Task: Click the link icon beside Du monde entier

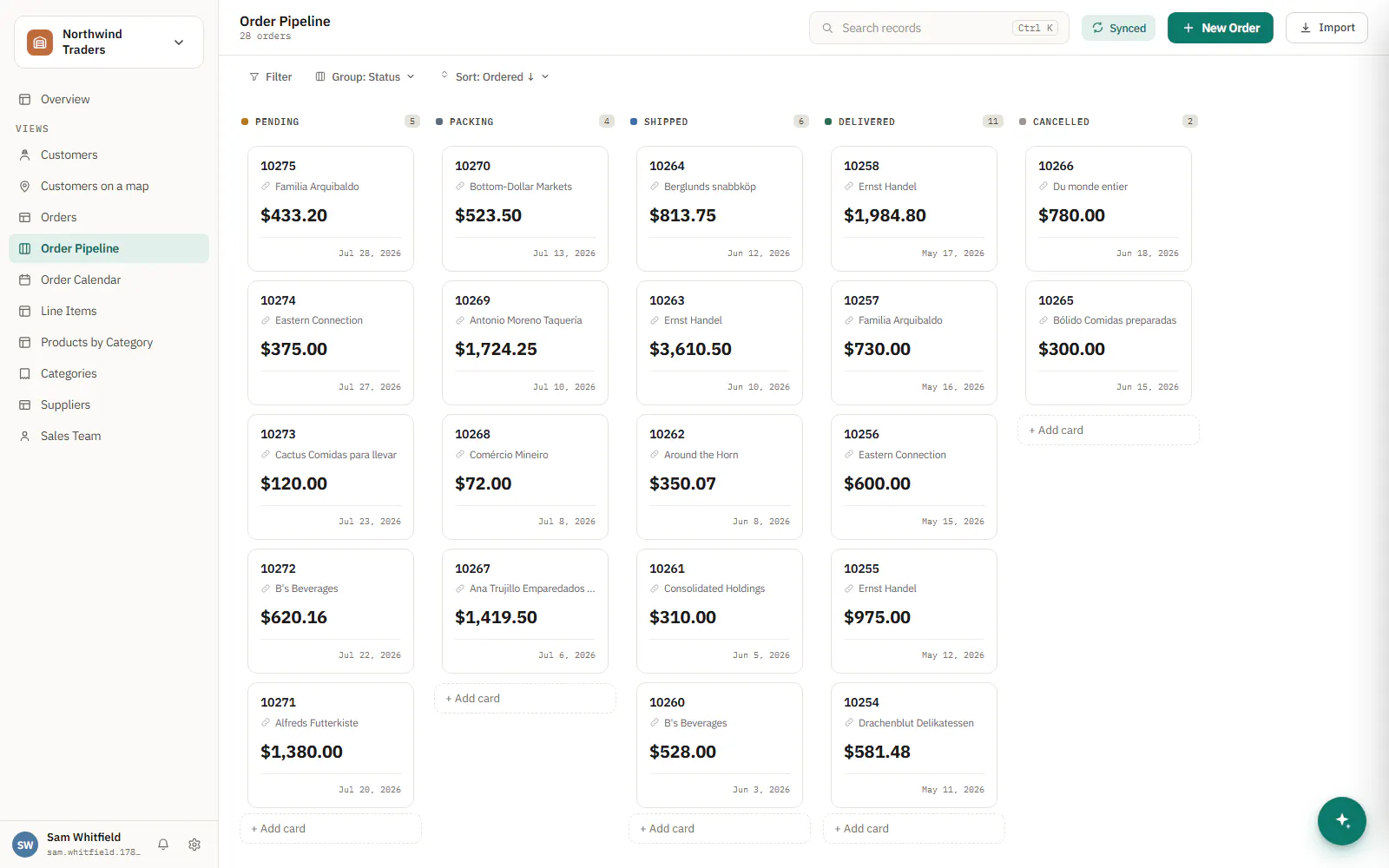Action: [1043, 187]
